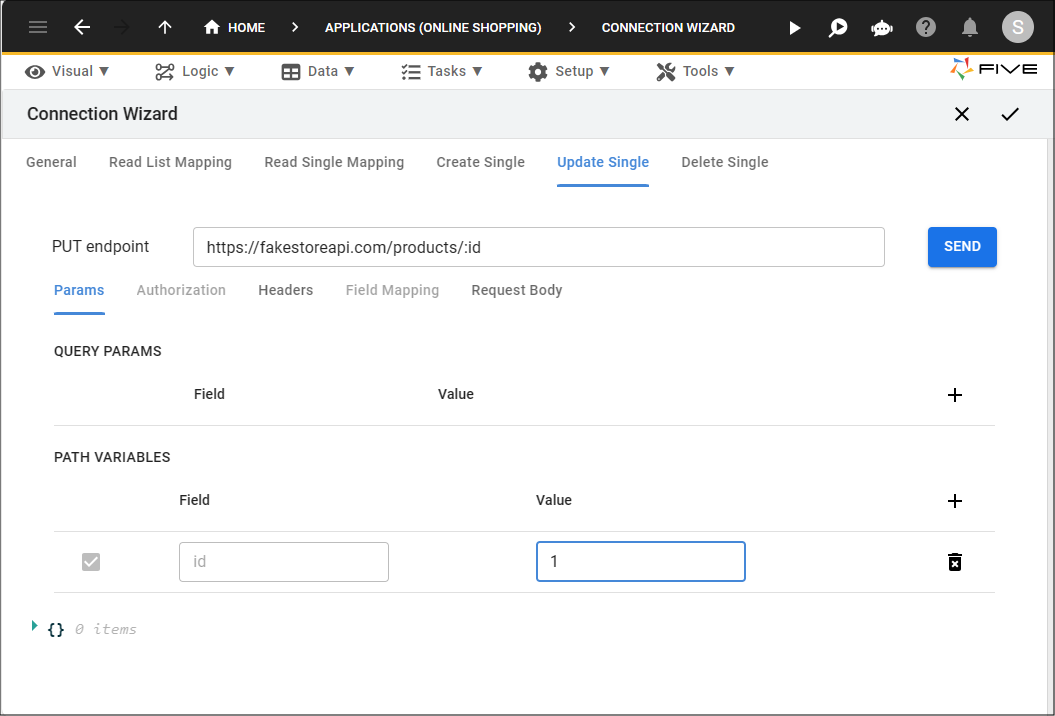The image size is (1055, 716).
Task: Switch to the General tab
Action: (51, 162)
